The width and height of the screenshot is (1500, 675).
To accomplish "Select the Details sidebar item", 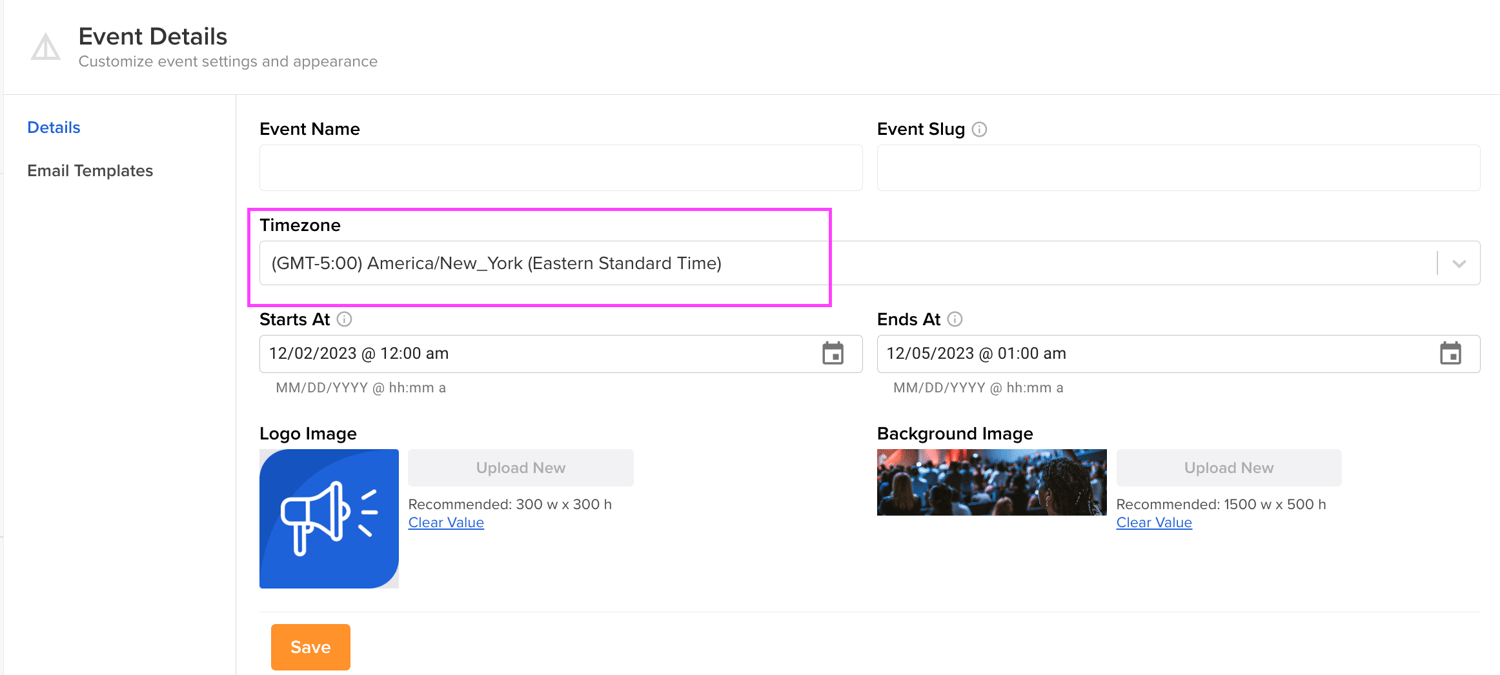I will [x=54, y=127].
